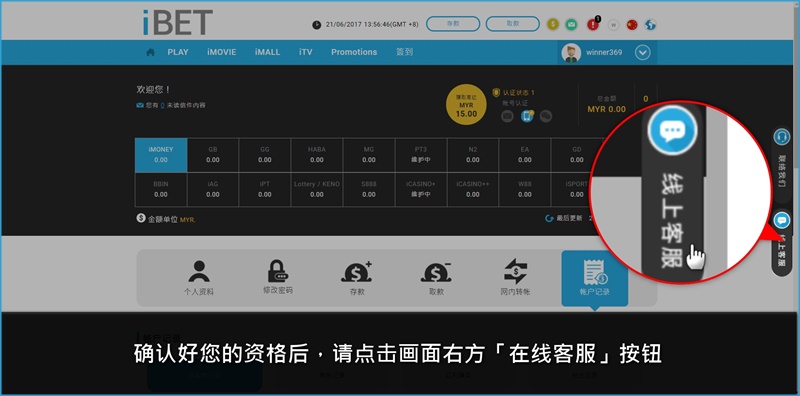The height and width of the screenshot is (396, 800).
Task: Click the home icon in navigation bar
Action: [x=151, y=52]
